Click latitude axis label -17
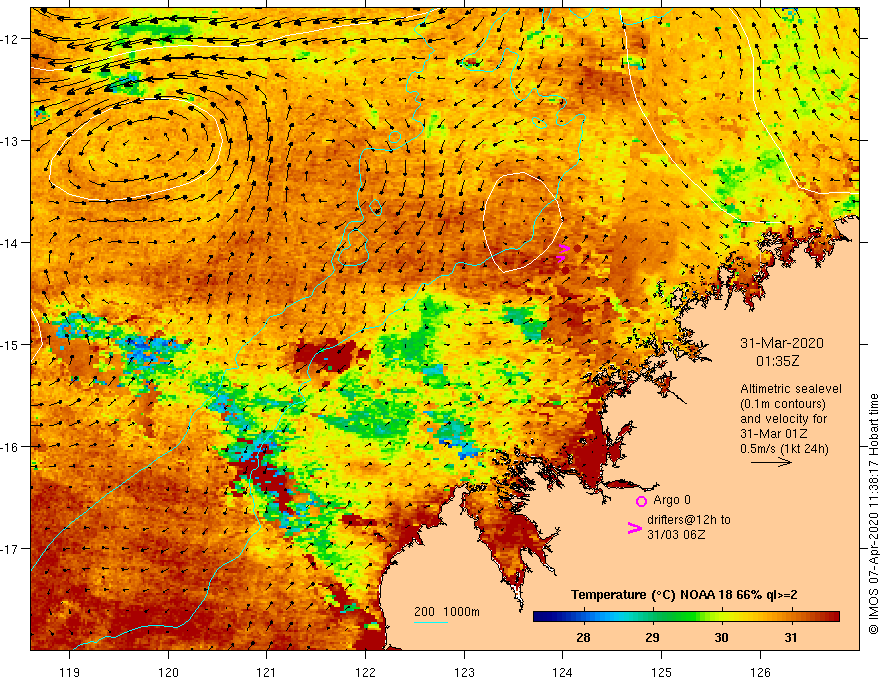 coord(11,549)
